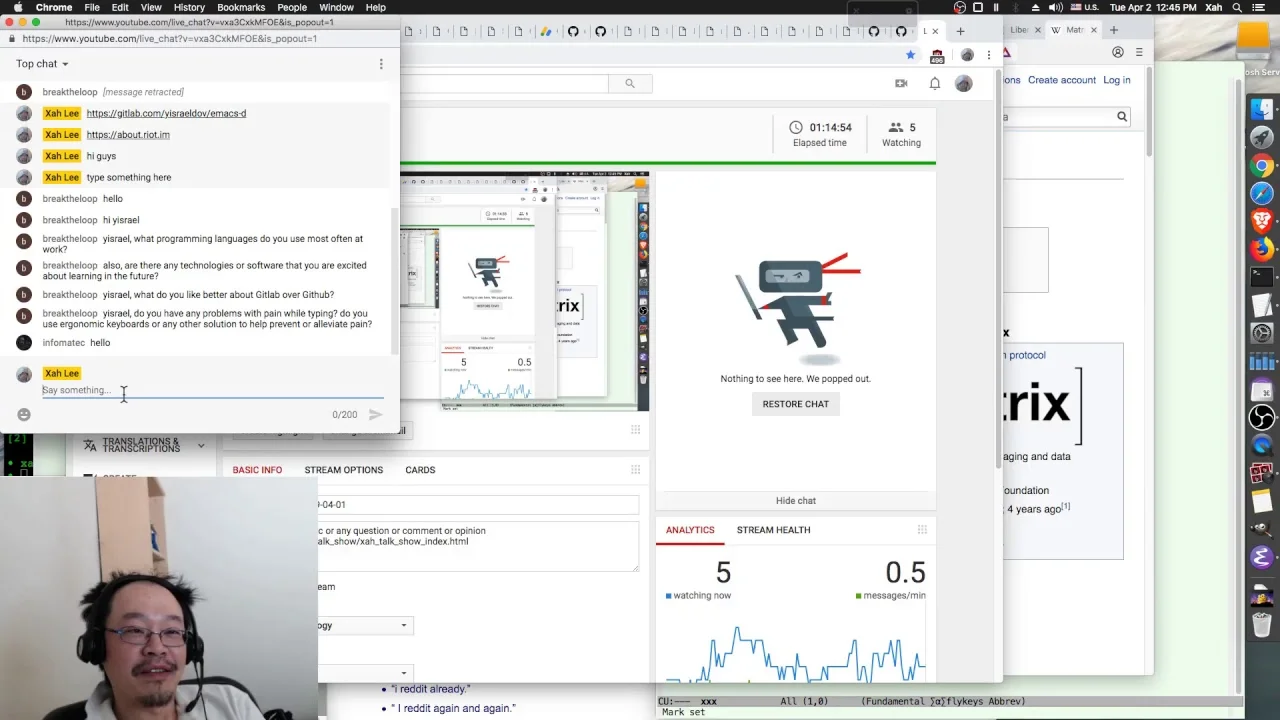This screenshot has width=1280, height=720.
Task: Click the emoji picker icon in chat
Action: click(24, 414)
